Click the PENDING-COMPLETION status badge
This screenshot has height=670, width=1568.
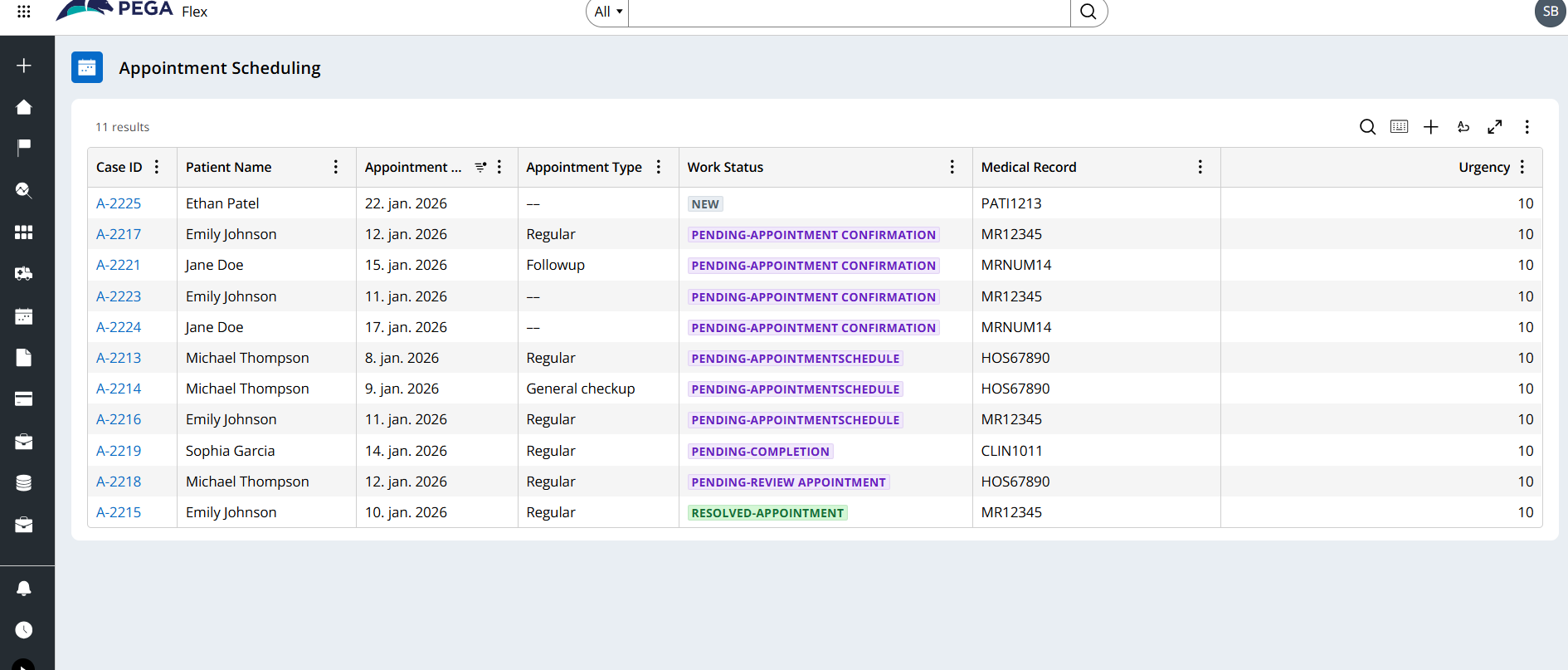point(761,452)
